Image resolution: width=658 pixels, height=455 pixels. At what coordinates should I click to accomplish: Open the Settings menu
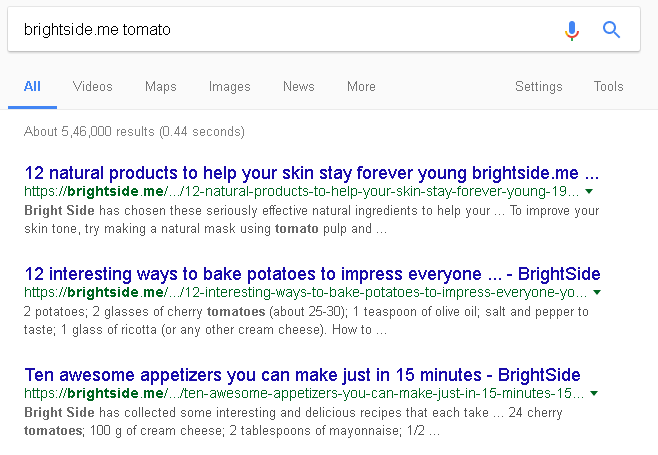tap(539, 87)
